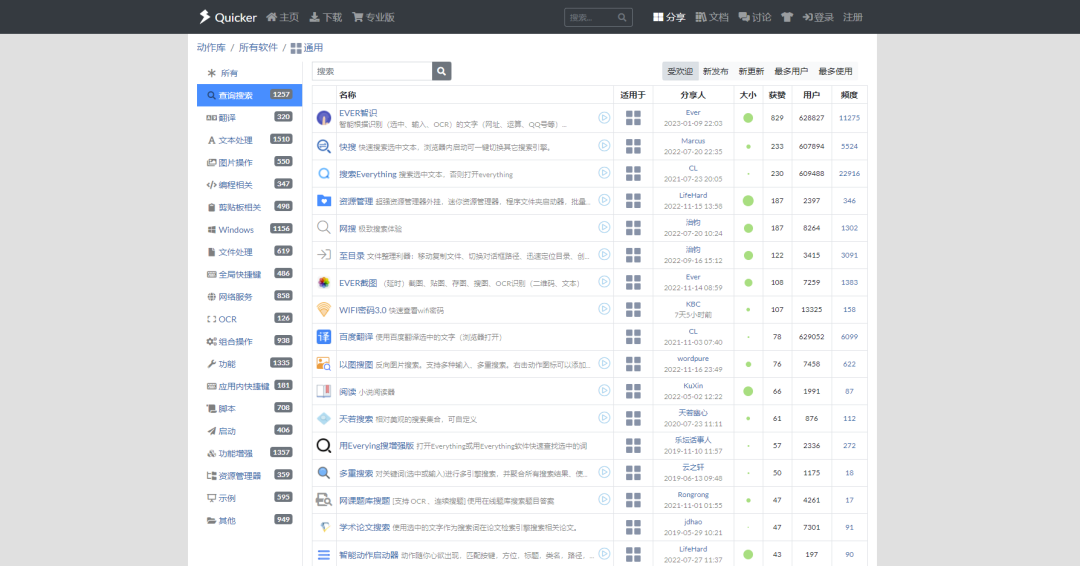This screenshot has width=1080, height=566.
Task: Select the 资源管理器 category
Action: 249,476
